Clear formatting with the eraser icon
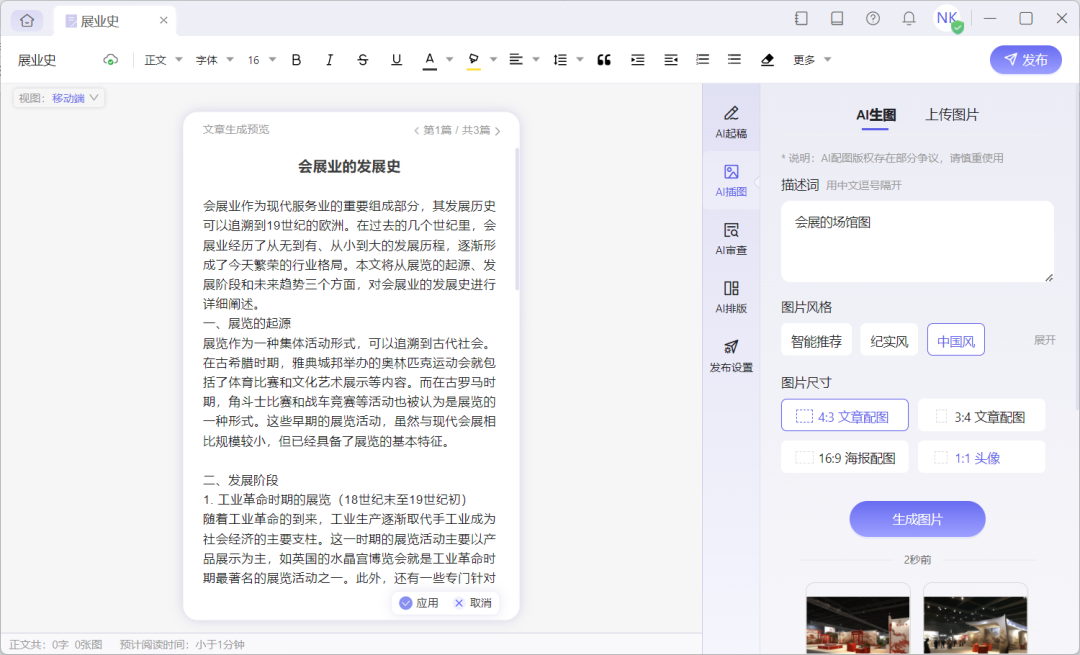The width and height of the screenshot is (1080, 655). [767, 60]
